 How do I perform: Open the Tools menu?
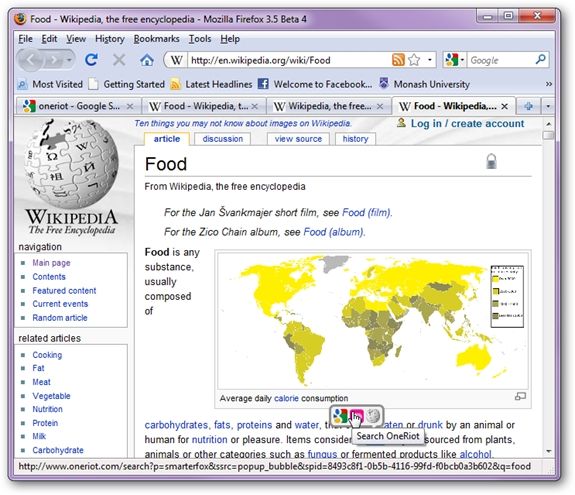[200, 39]
